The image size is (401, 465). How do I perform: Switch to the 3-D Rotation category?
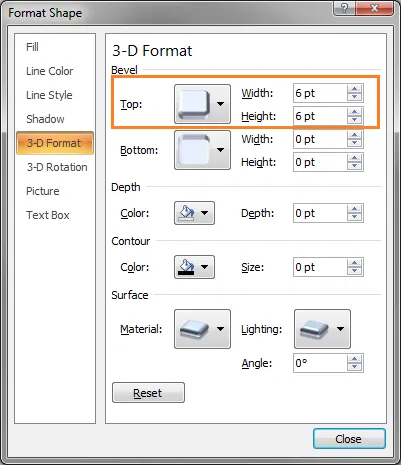point(57,167)
